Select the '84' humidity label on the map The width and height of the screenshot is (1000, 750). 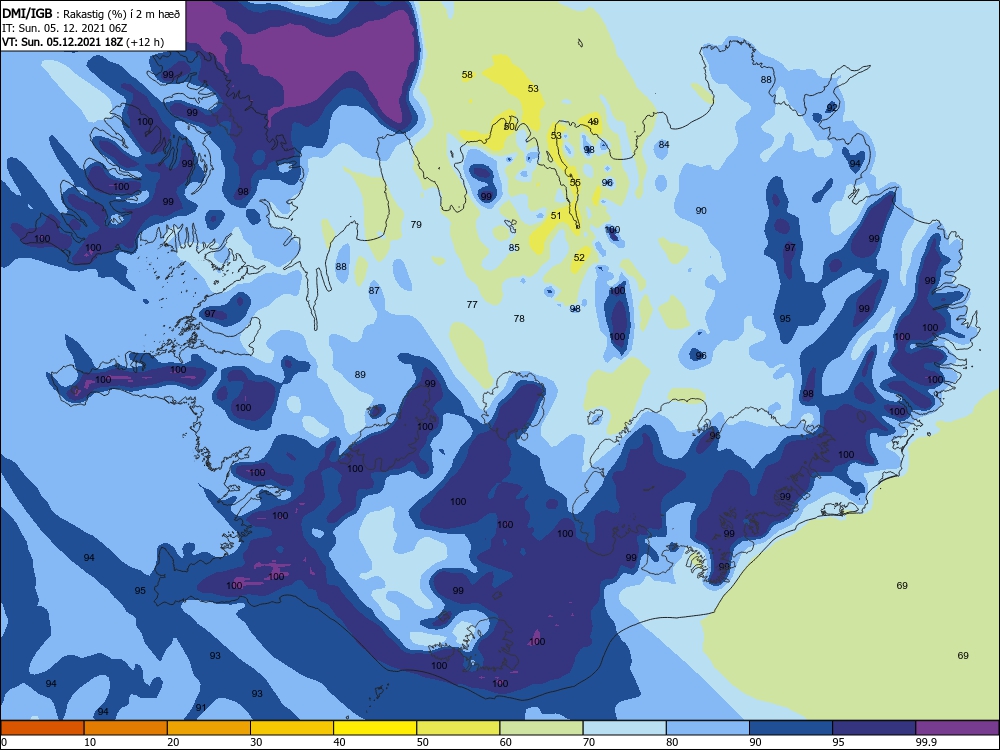coord(664,145)
